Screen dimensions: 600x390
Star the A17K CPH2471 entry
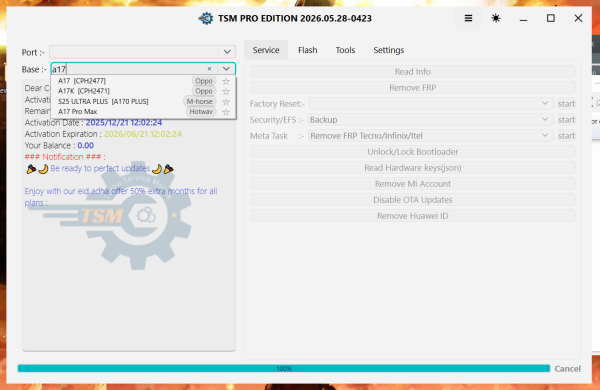tap(226, 91)
